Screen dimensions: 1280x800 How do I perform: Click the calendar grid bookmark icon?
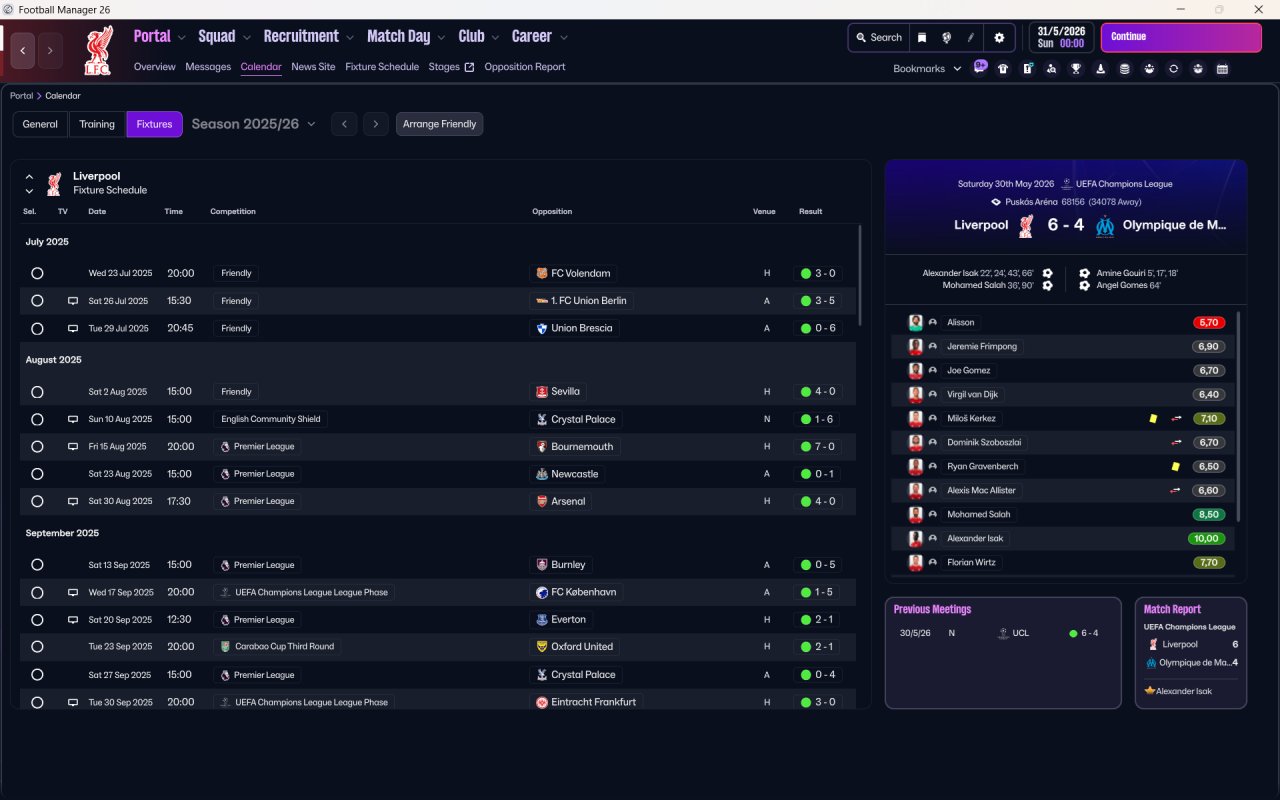1222,69
